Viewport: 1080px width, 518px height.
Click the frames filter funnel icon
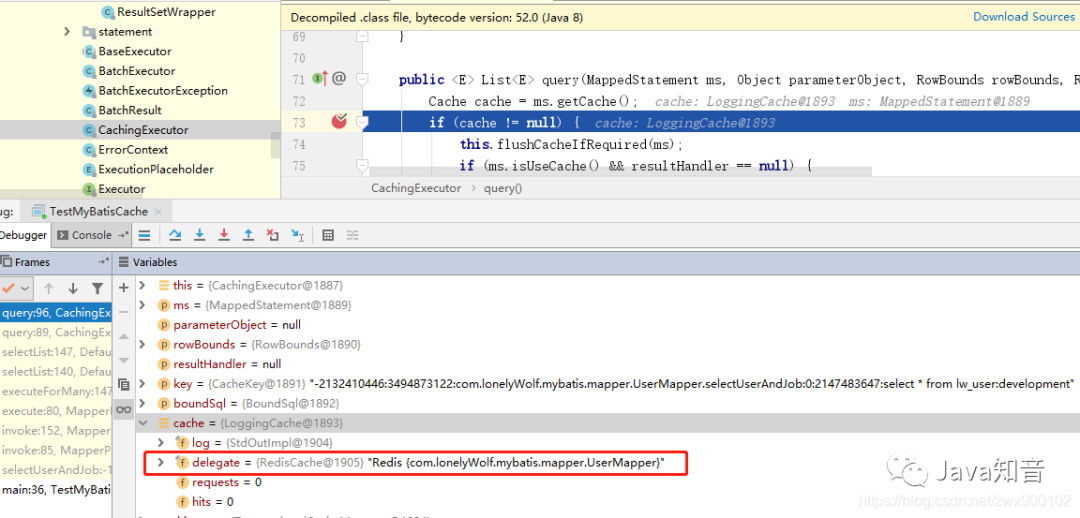click(x=97, y=288)
